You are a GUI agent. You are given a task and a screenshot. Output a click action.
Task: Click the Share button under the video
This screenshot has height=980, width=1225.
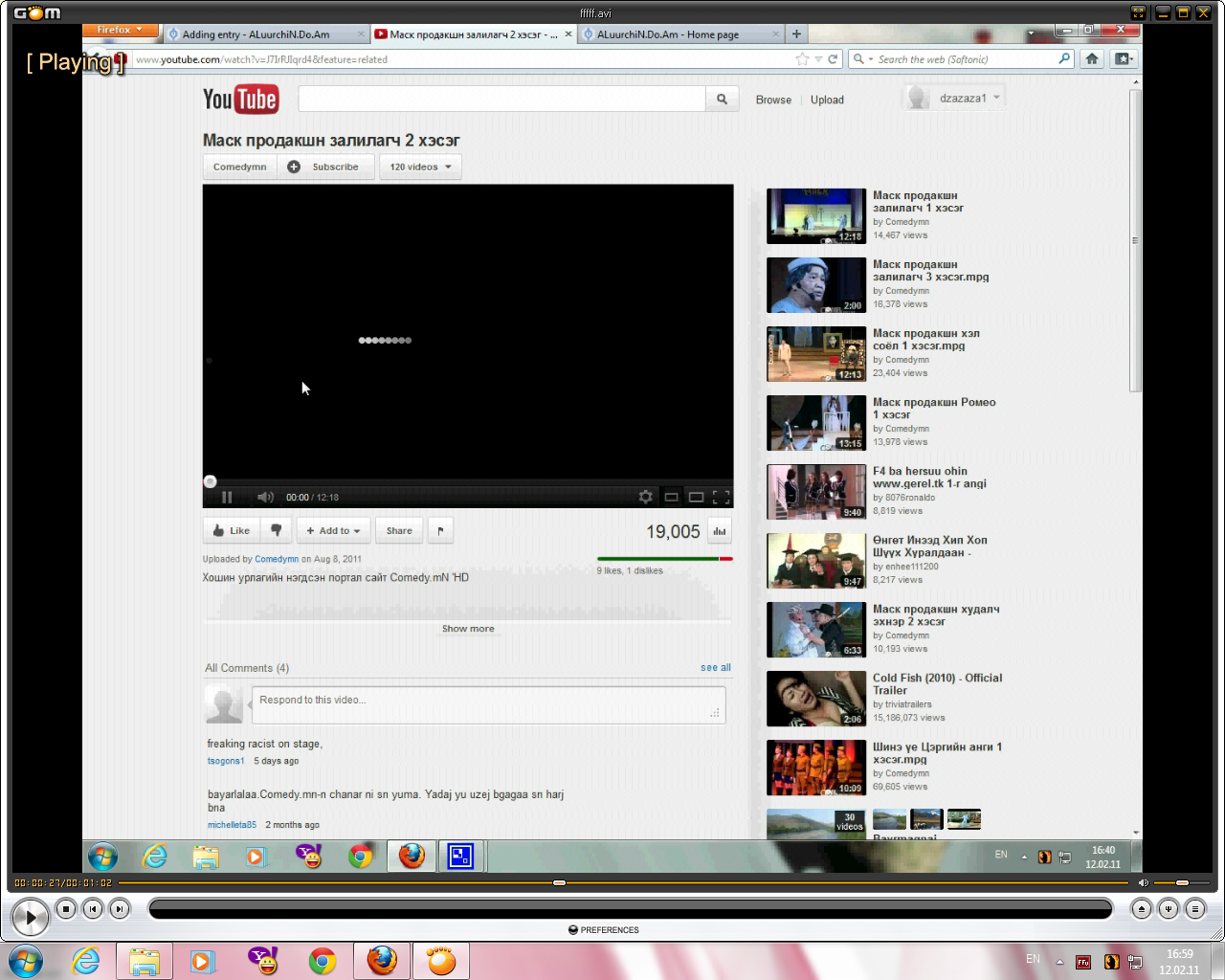click(399, 530)
